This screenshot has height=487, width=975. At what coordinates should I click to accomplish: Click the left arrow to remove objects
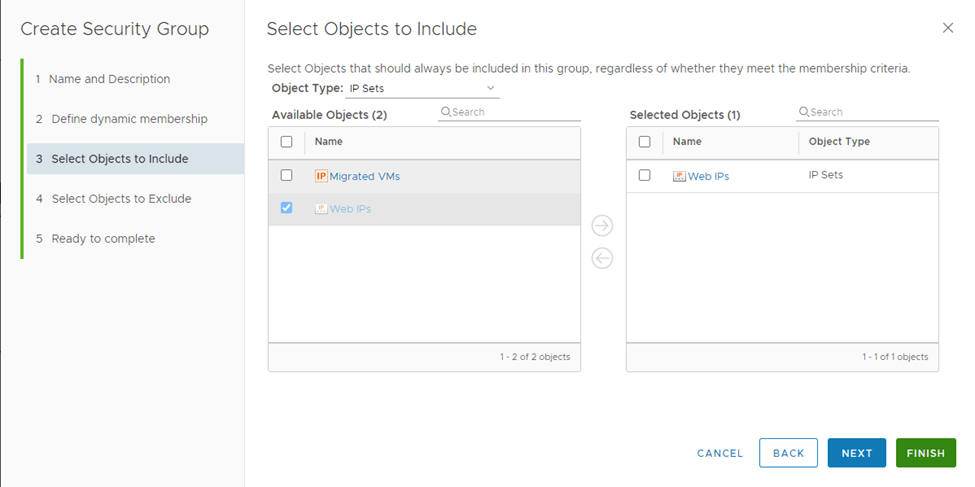point(602,258)
